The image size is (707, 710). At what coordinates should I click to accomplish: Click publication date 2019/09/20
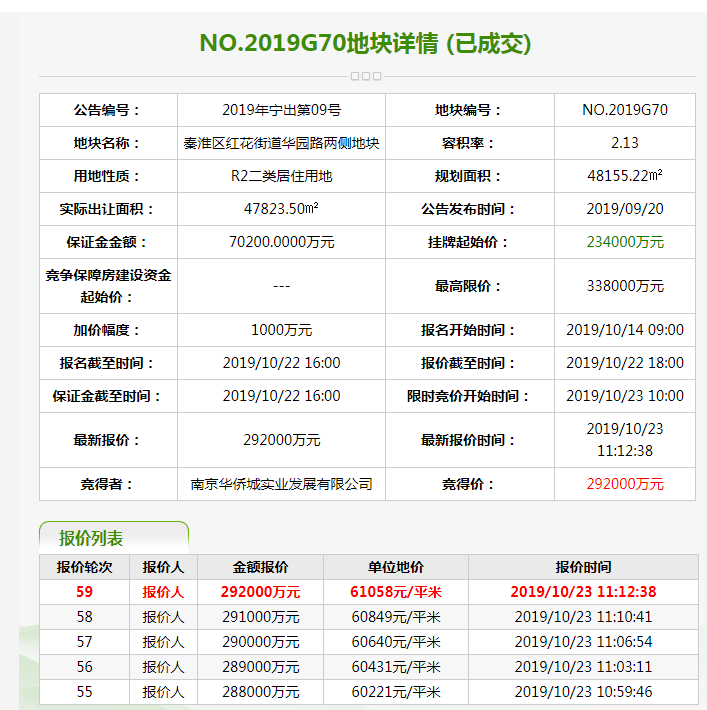click(x=625, y=209)
